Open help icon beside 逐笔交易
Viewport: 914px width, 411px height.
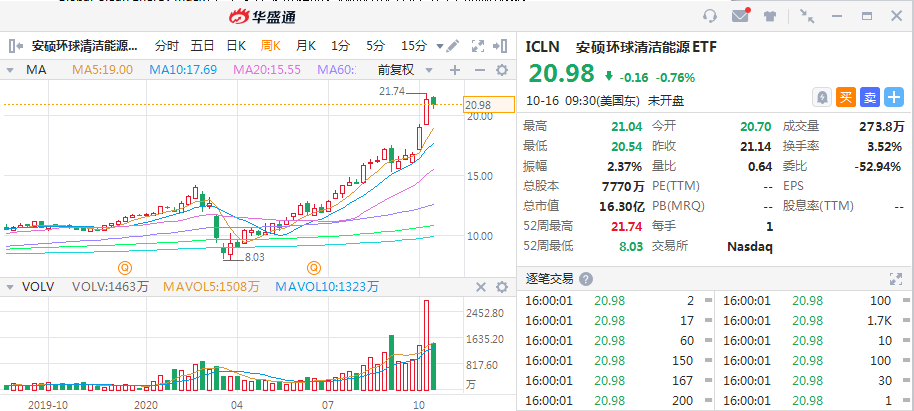[586, 279]
